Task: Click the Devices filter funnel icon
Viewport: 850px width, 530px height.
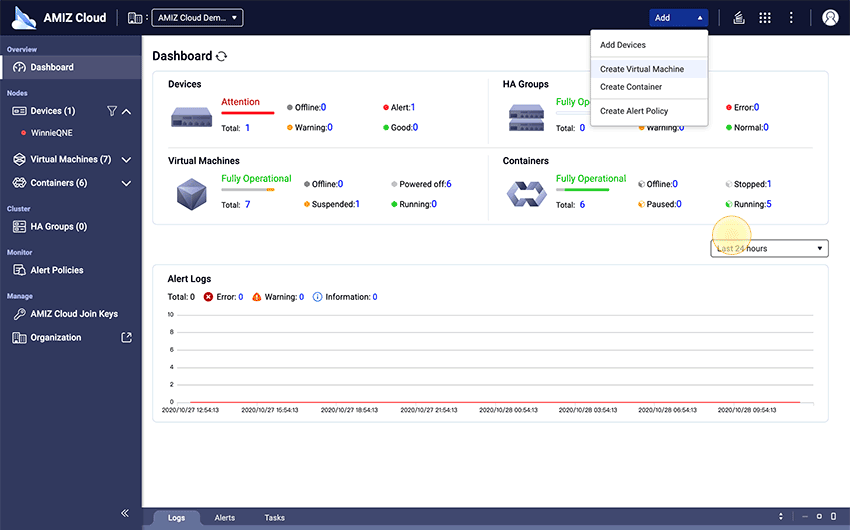Action: click(x=112, y=111)
